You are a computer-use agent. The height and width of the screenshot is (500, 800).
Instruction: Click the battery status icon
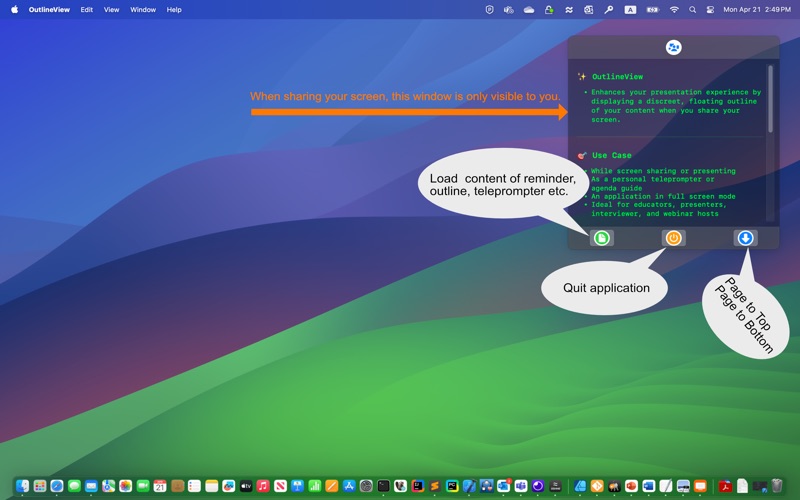point(653,9)
